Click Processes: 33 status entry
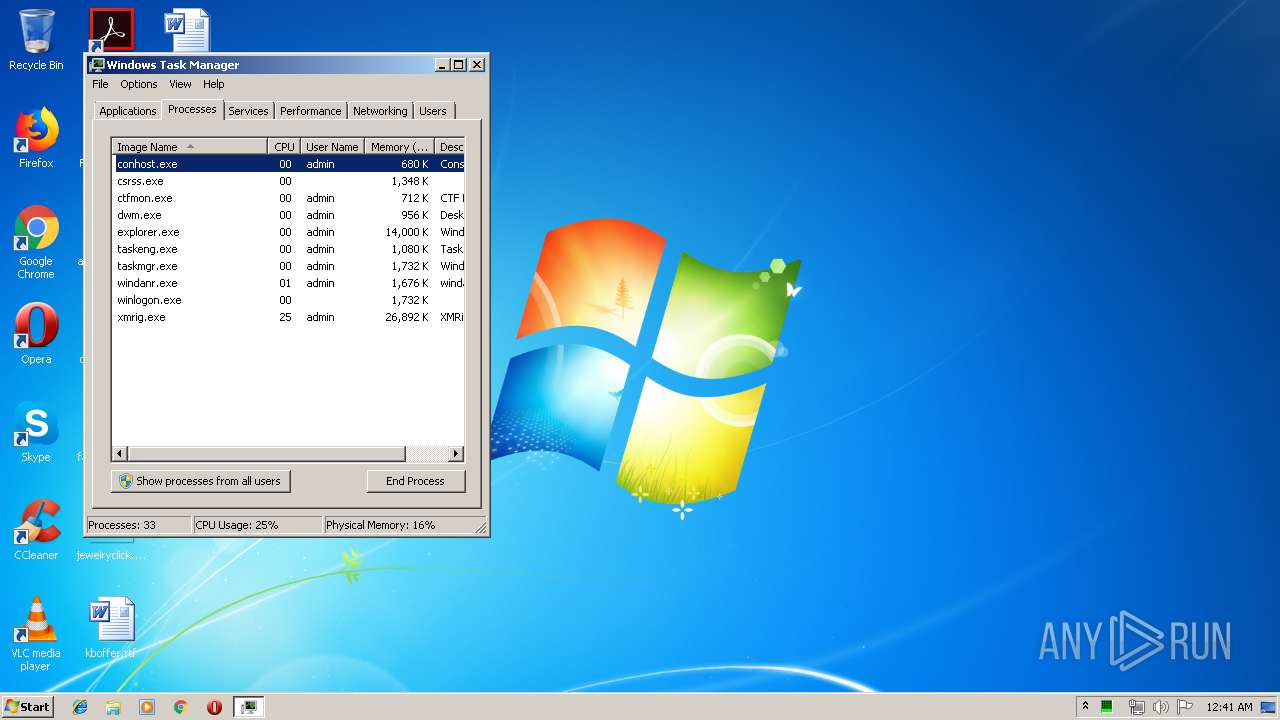 coord(138,525)
